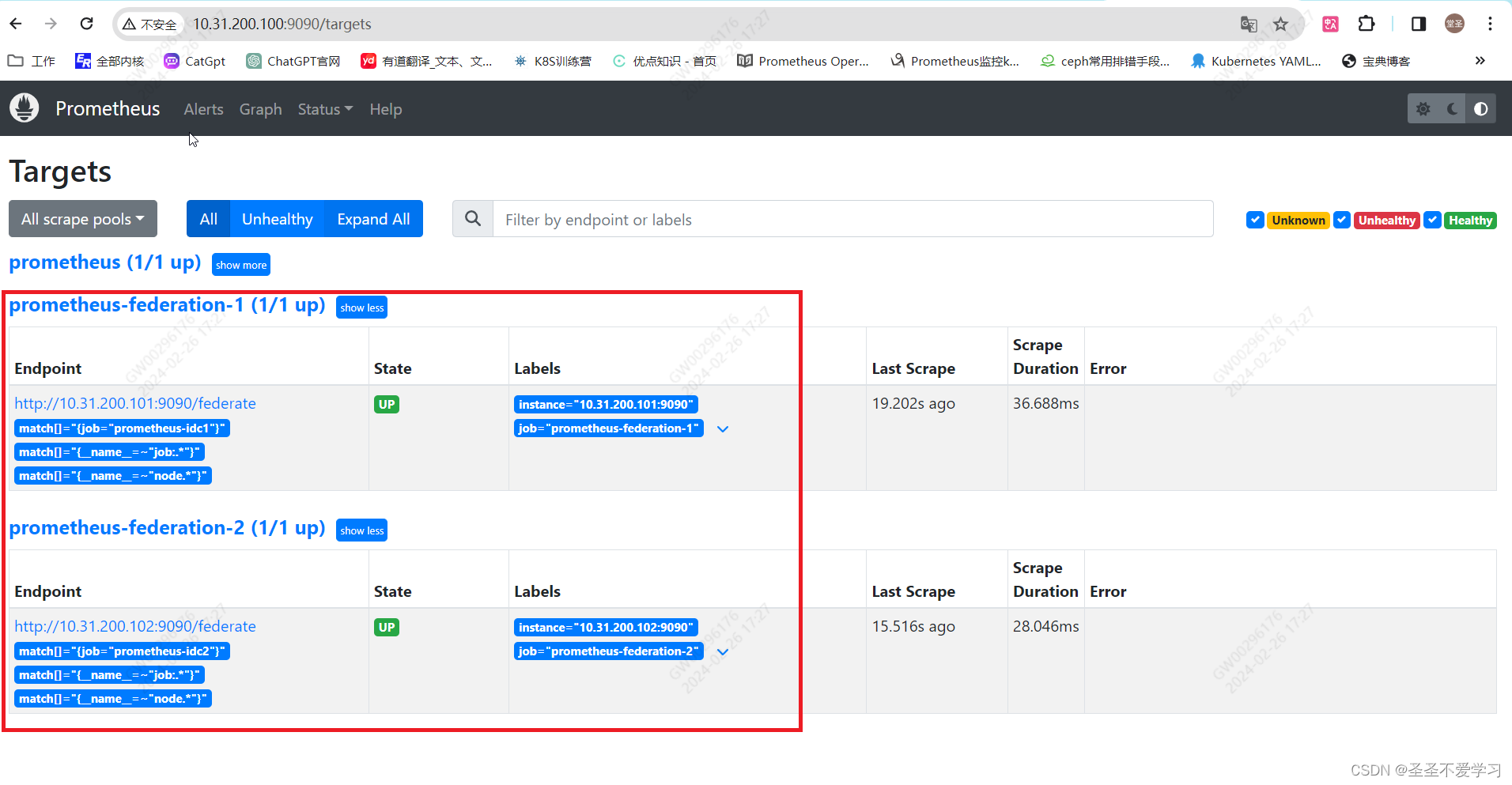Screen dimensions: 1512x785
Task: Open the Kubernetes YAML bookmark
Action: tap(1256, 61)
